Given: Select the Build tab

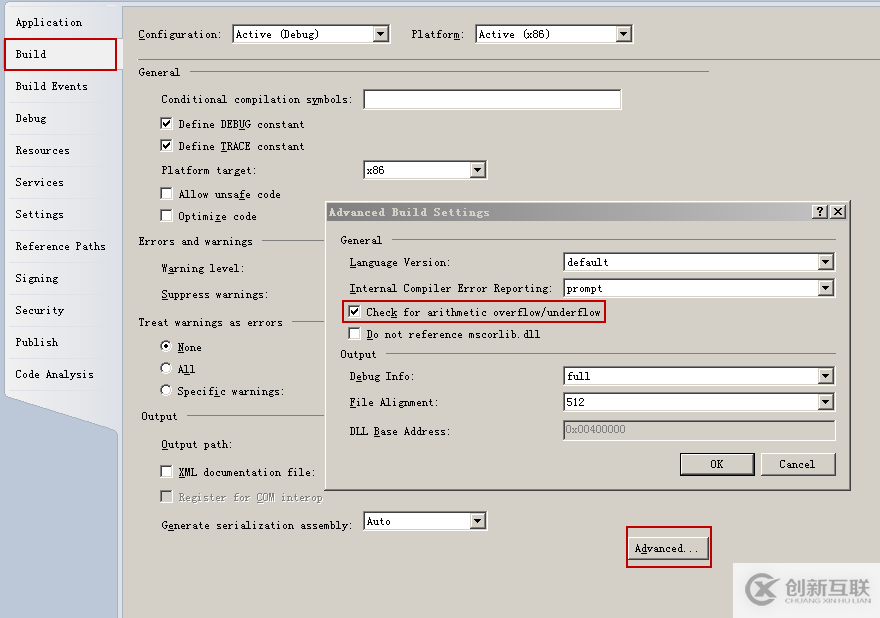Looking at the screenshot, I should pyautogui.click(x=60, y=54).
